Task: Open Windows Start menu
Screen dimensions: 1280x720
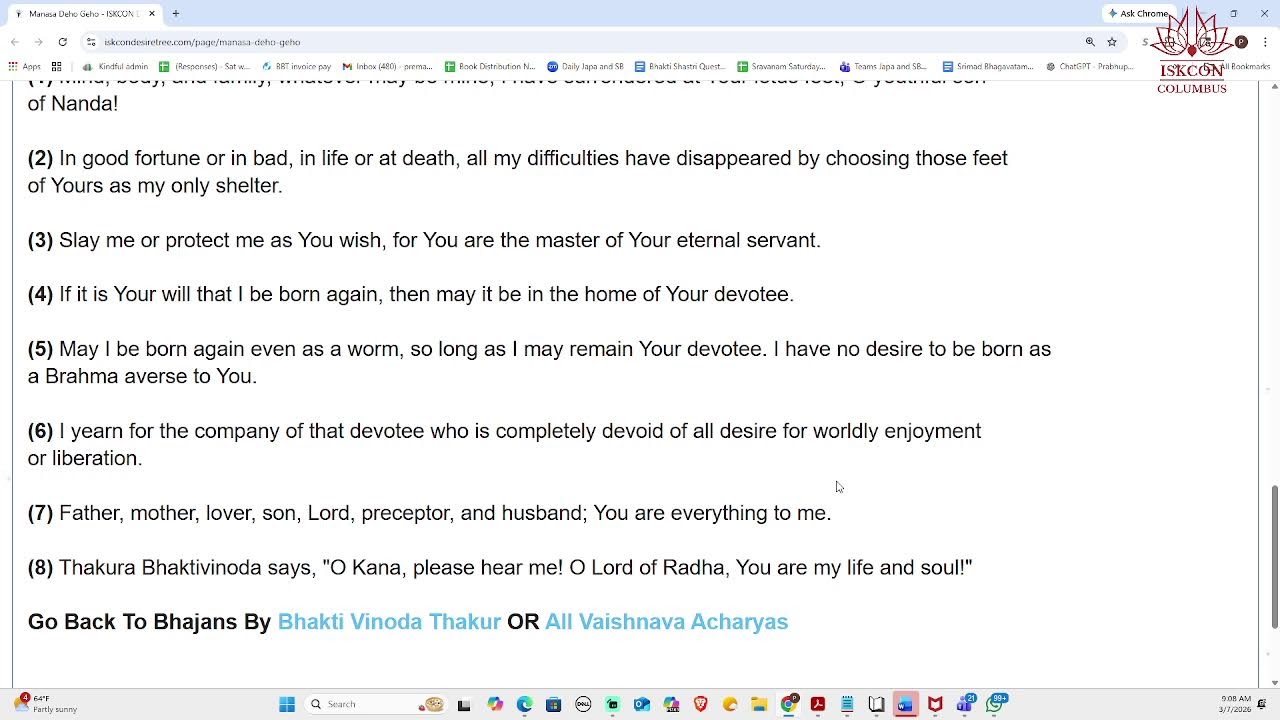Action: click(x=287, y=704)
